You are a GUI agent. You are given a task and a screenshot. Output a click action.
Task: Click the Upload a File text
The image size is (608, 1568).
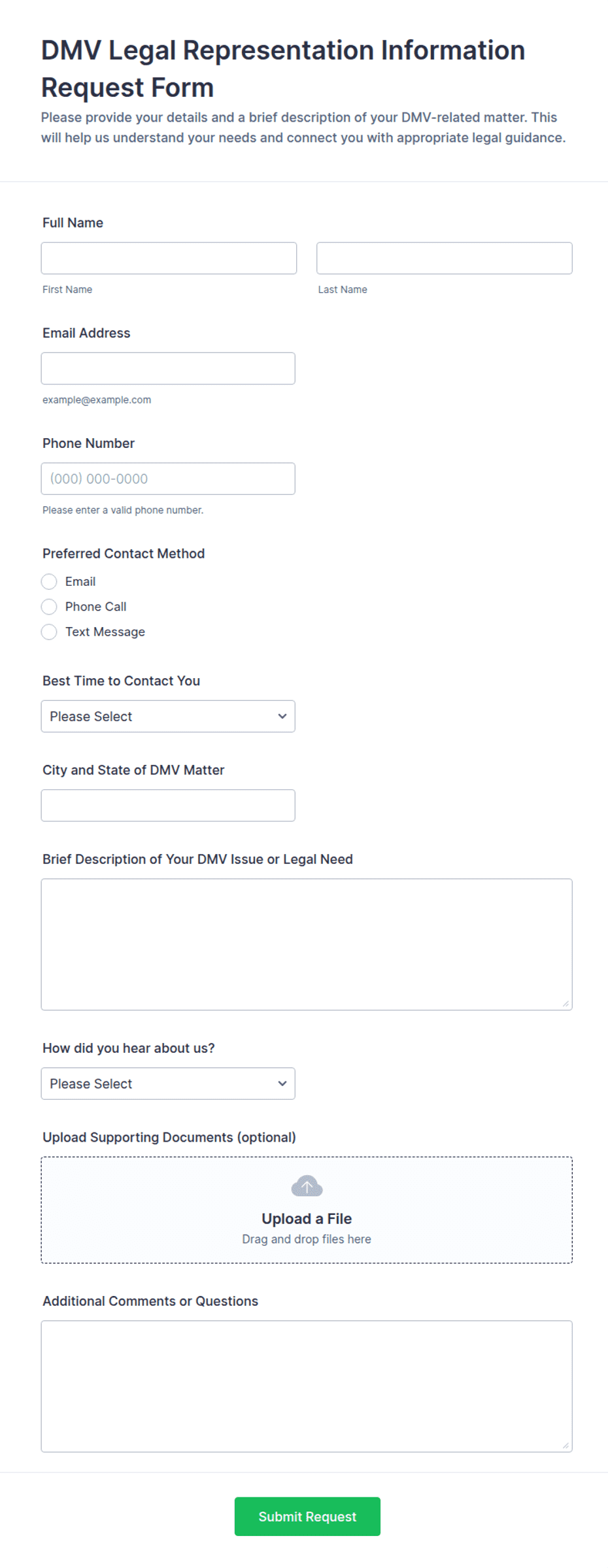click(307, 1219)
